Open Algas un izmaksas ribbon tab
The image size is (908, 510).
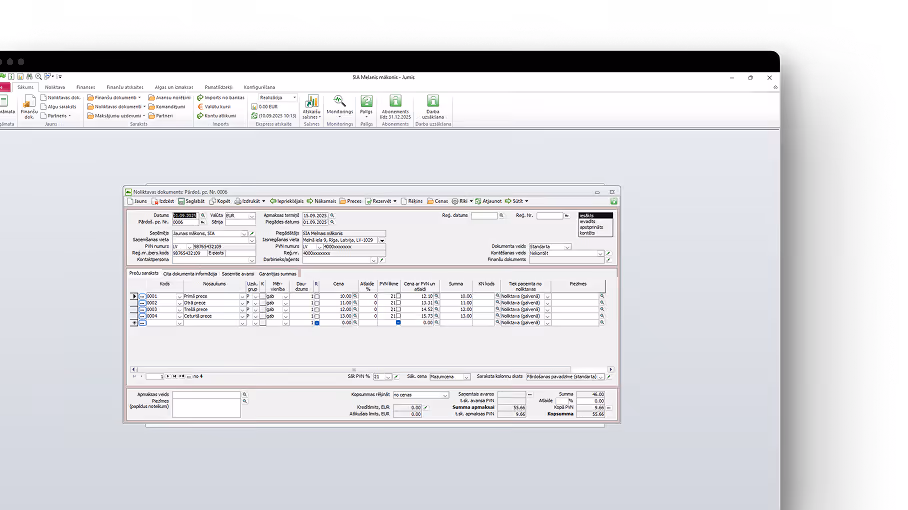[x=174, y=87]
